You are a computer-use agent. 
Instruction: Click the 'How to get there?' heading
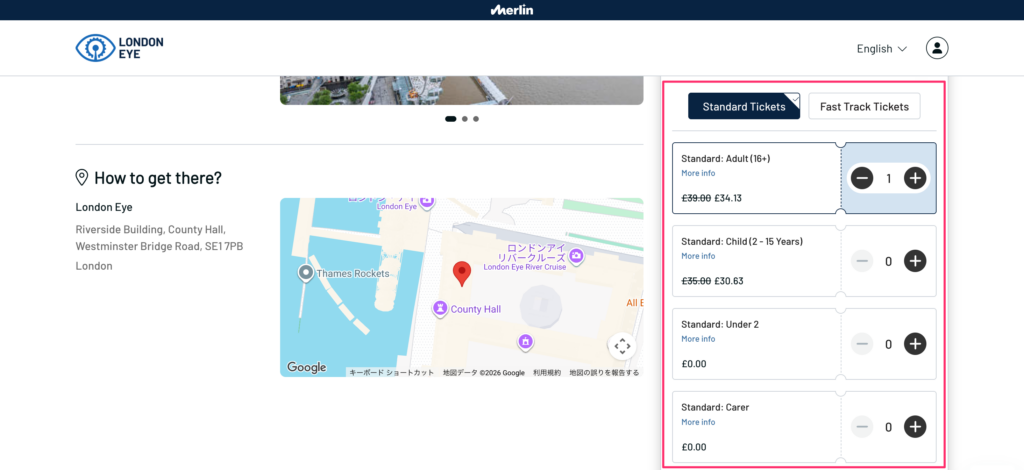coord(158,178)
